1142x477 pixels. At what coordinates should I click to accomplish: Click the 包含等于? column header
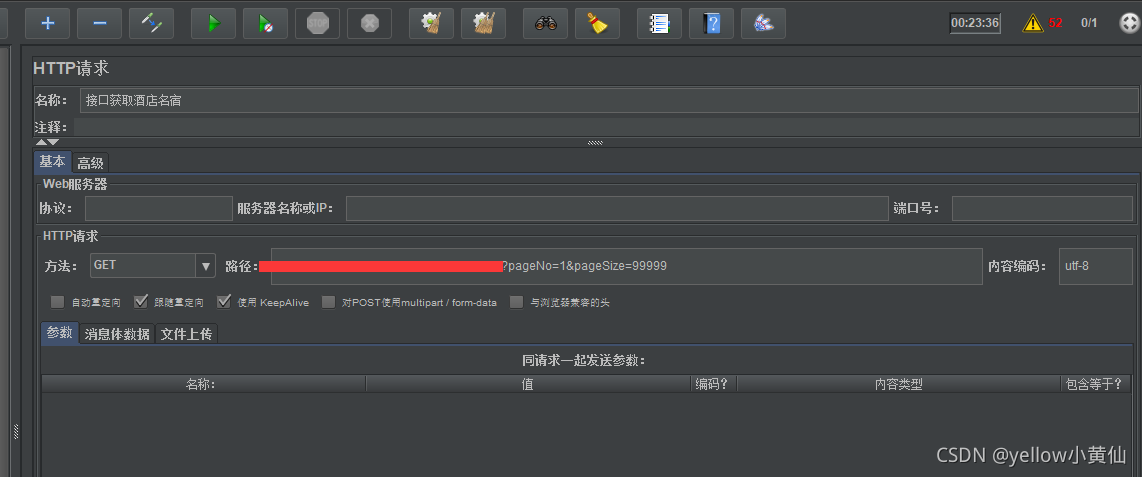(1096, 384)
